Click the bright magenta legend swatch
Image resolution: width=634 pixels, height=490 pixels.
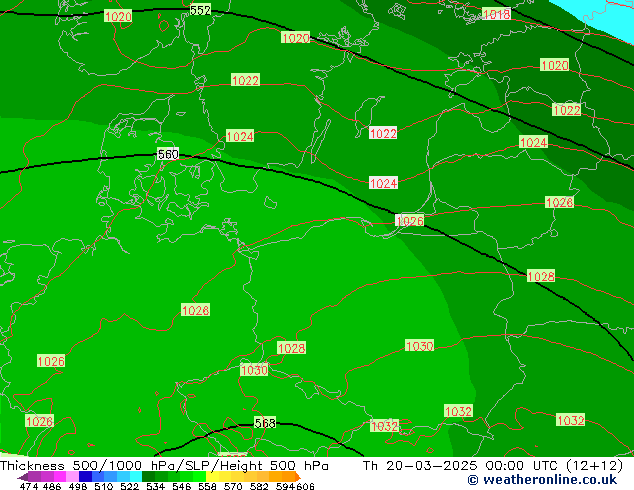click(x=60, y=476)
